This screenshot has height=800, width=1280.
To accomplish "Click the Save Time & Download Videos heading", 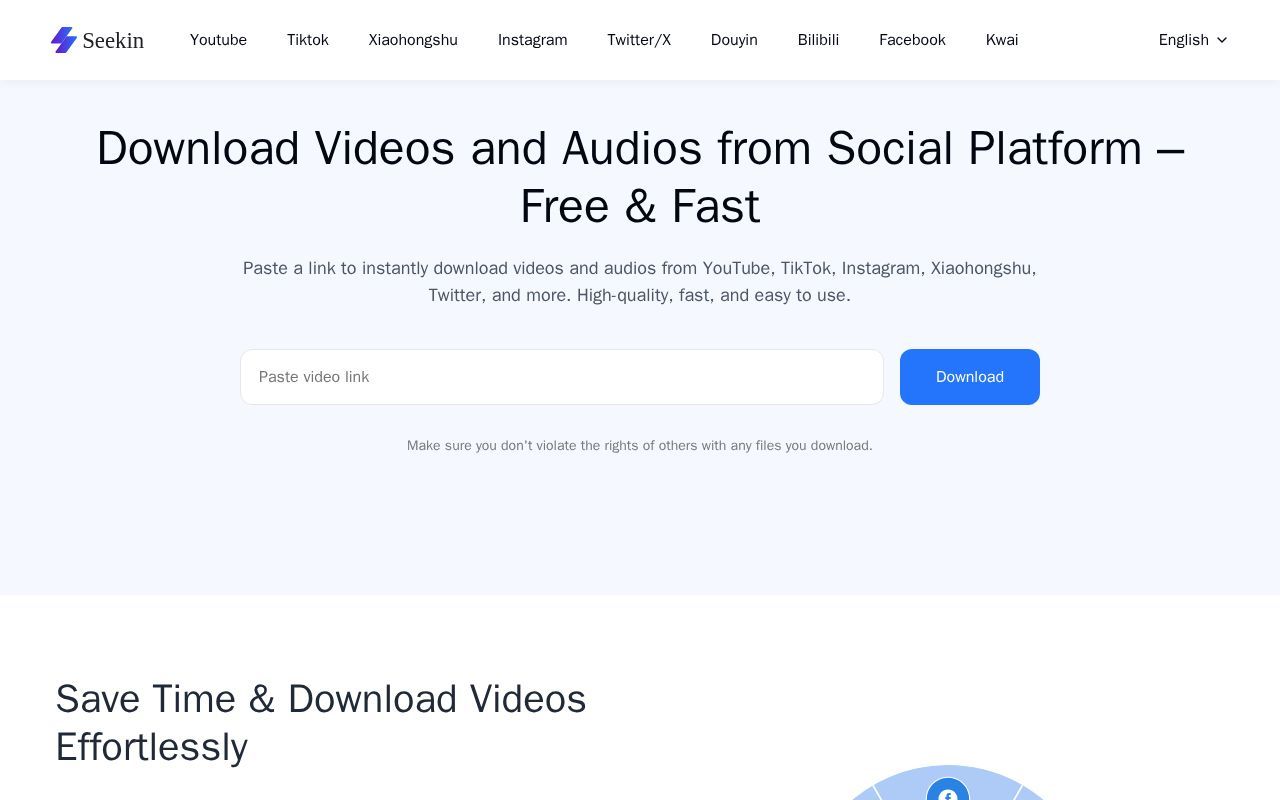I will [x=321, y=723].
